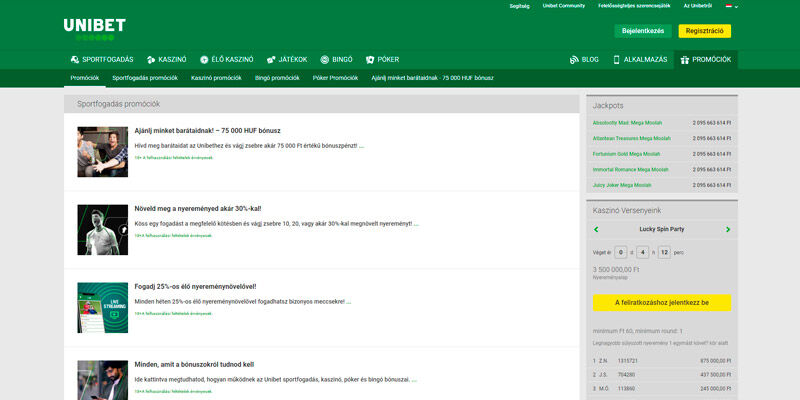
Task: Open Póker menu item
Action: point(382,60)
